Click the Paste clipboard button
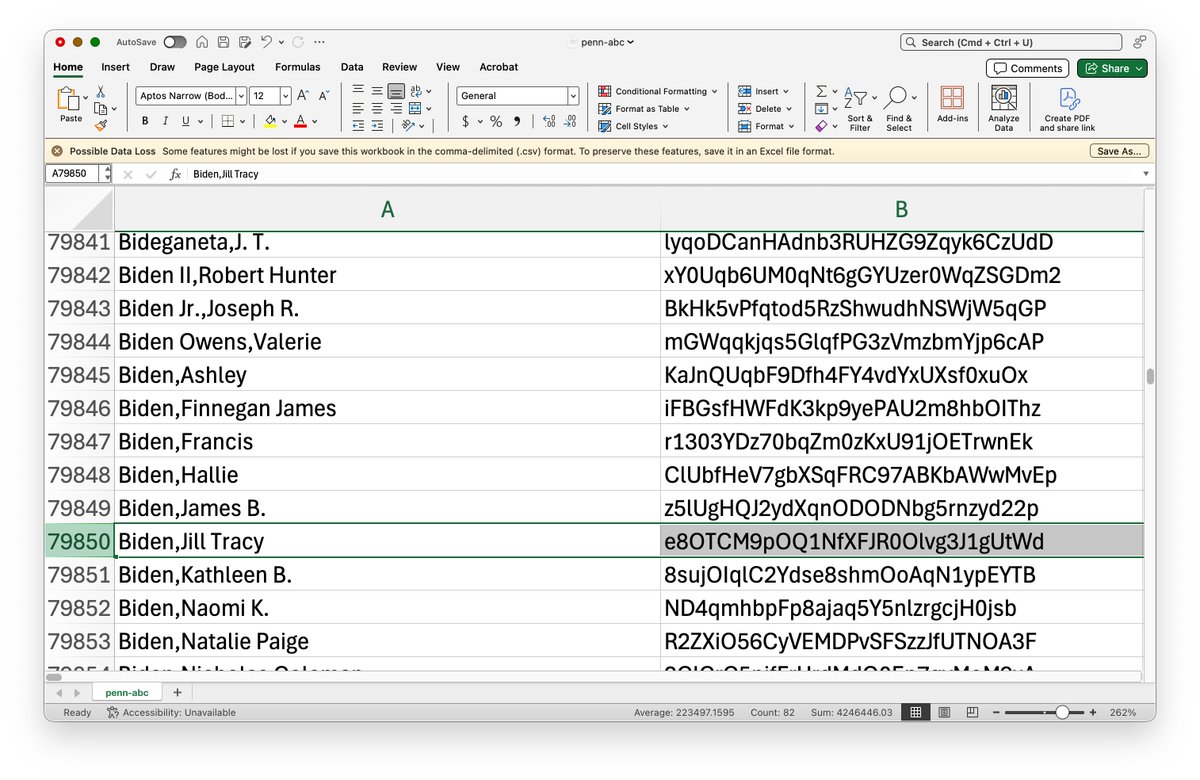This screenshot has width=1200, height=780. (x=70, y=105)
